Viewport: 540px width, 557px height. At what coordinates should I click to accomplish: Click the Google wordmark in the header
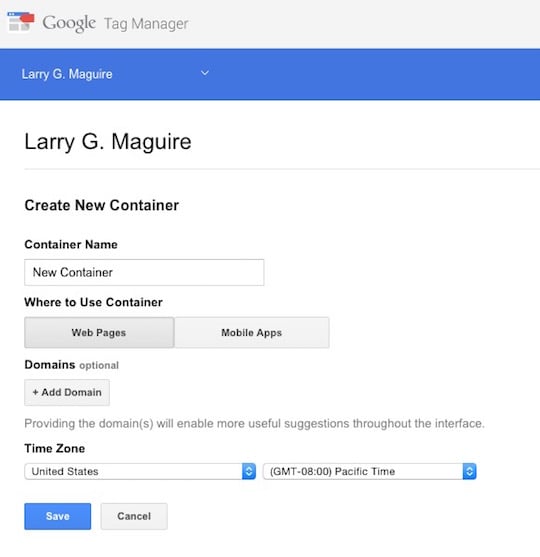pos(69,23)
